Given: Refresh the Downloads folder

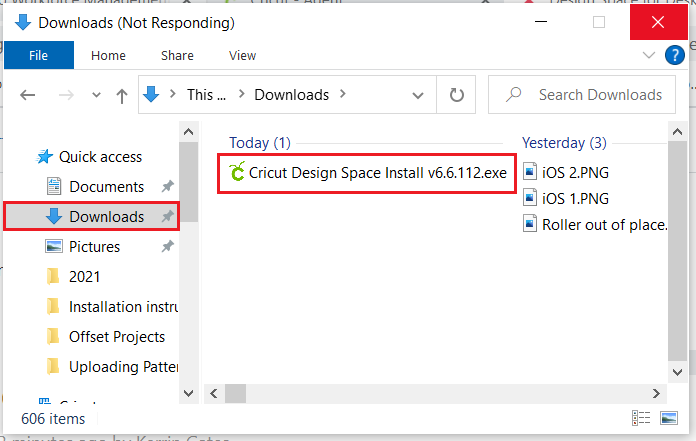Looking at the screenshot, I should coord(456,94).
